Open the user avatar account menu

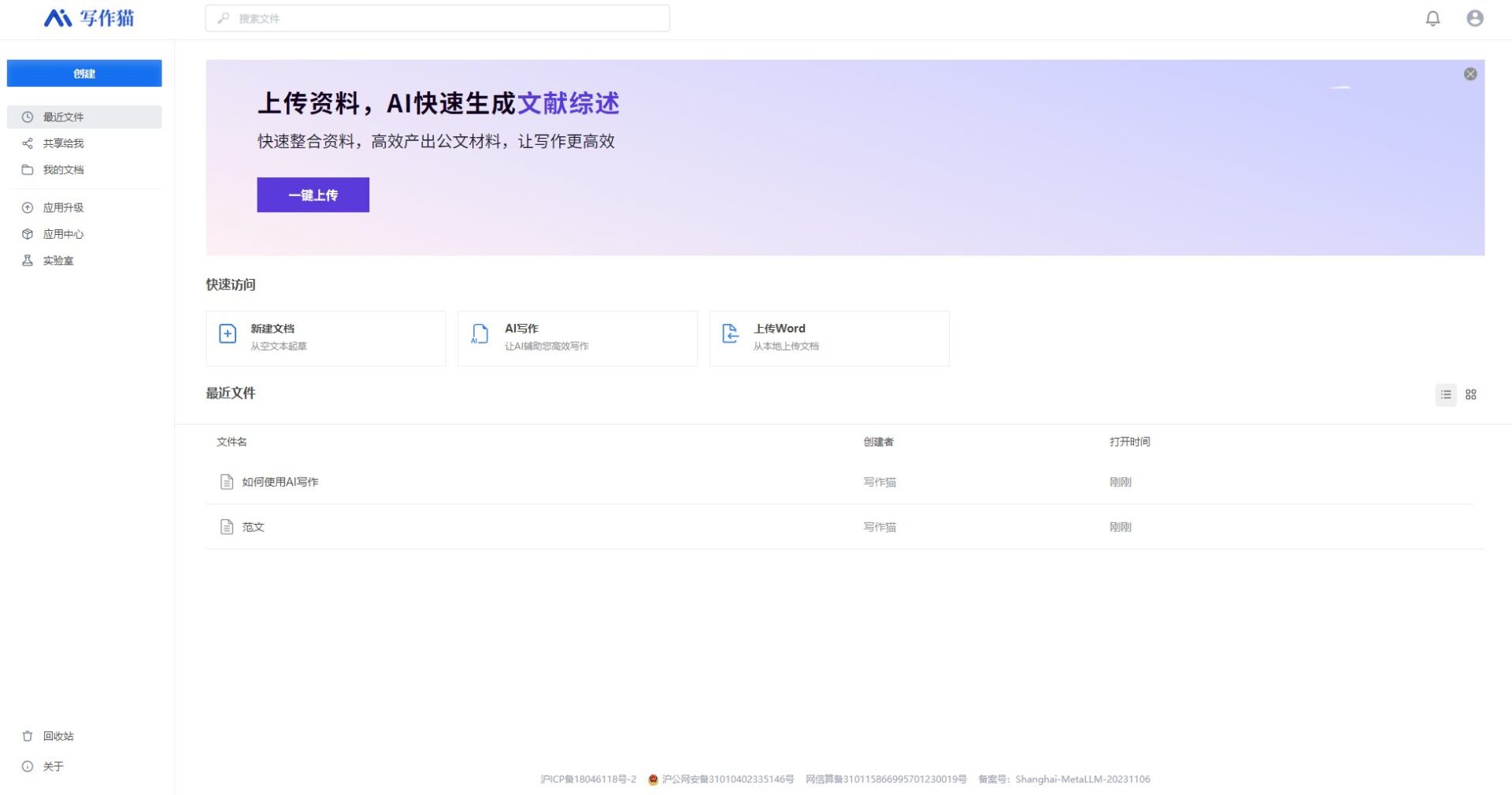click(x=1473, y=18)
